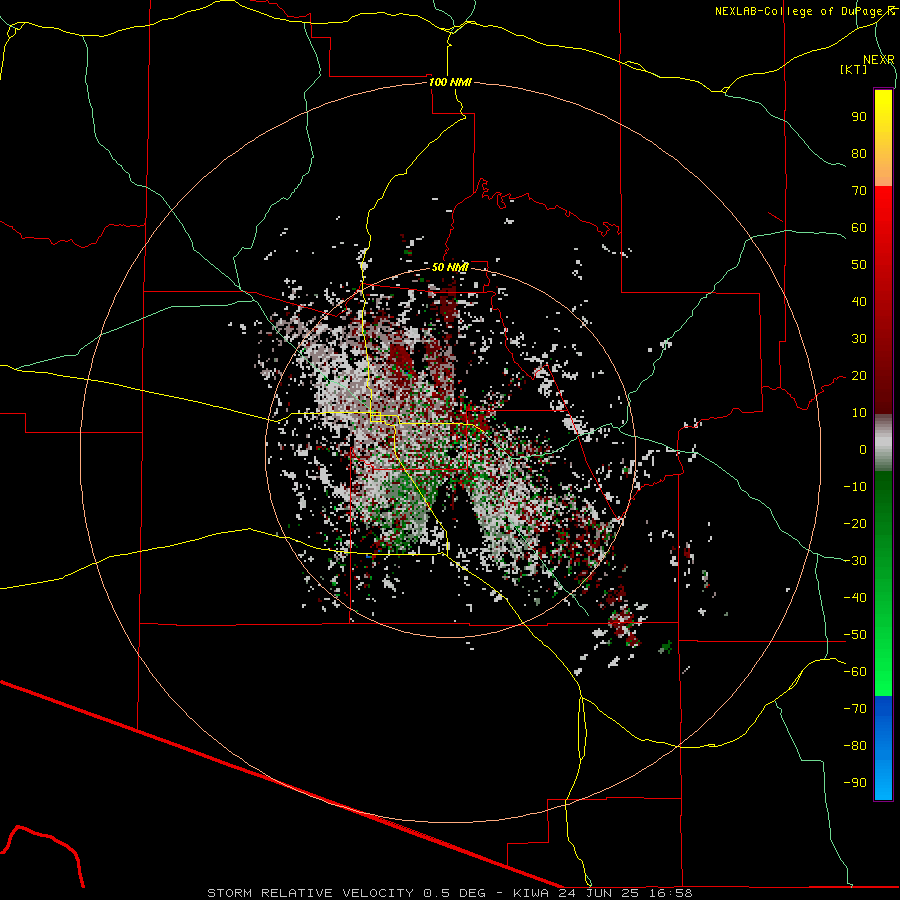900x900 pixels.
Task: Click the 90 value on the velocity scale
Action: [x=859, y=117]
